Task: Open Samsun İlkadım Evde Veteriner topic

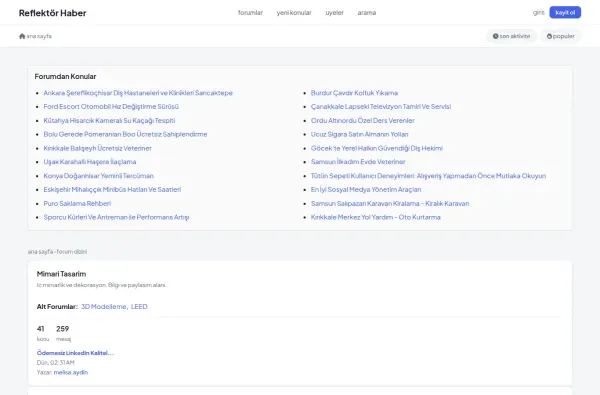Action: click(x=358, y=162)
